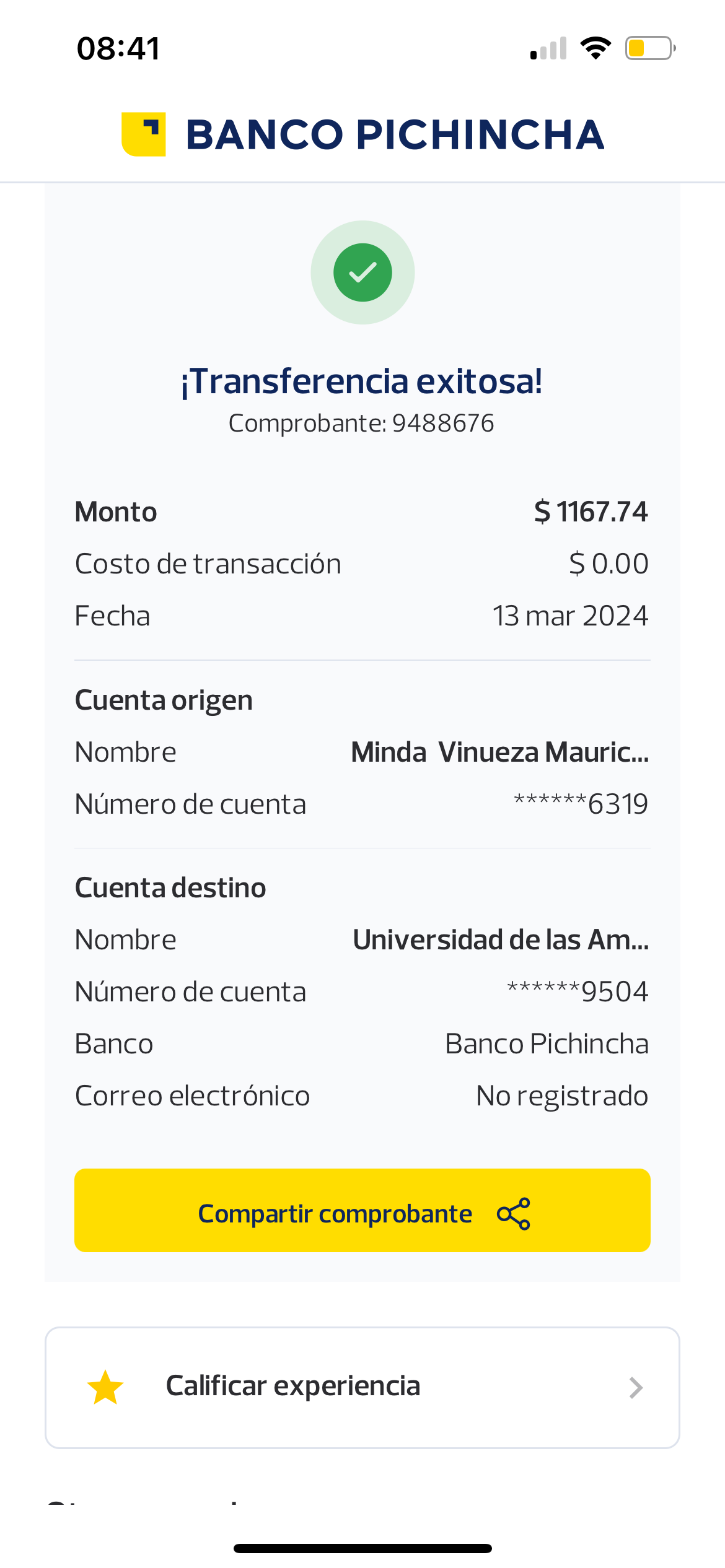Tap the amount $ 1167.74
The height and width of the screenshot is (1568, 725).
pos(591,512)
